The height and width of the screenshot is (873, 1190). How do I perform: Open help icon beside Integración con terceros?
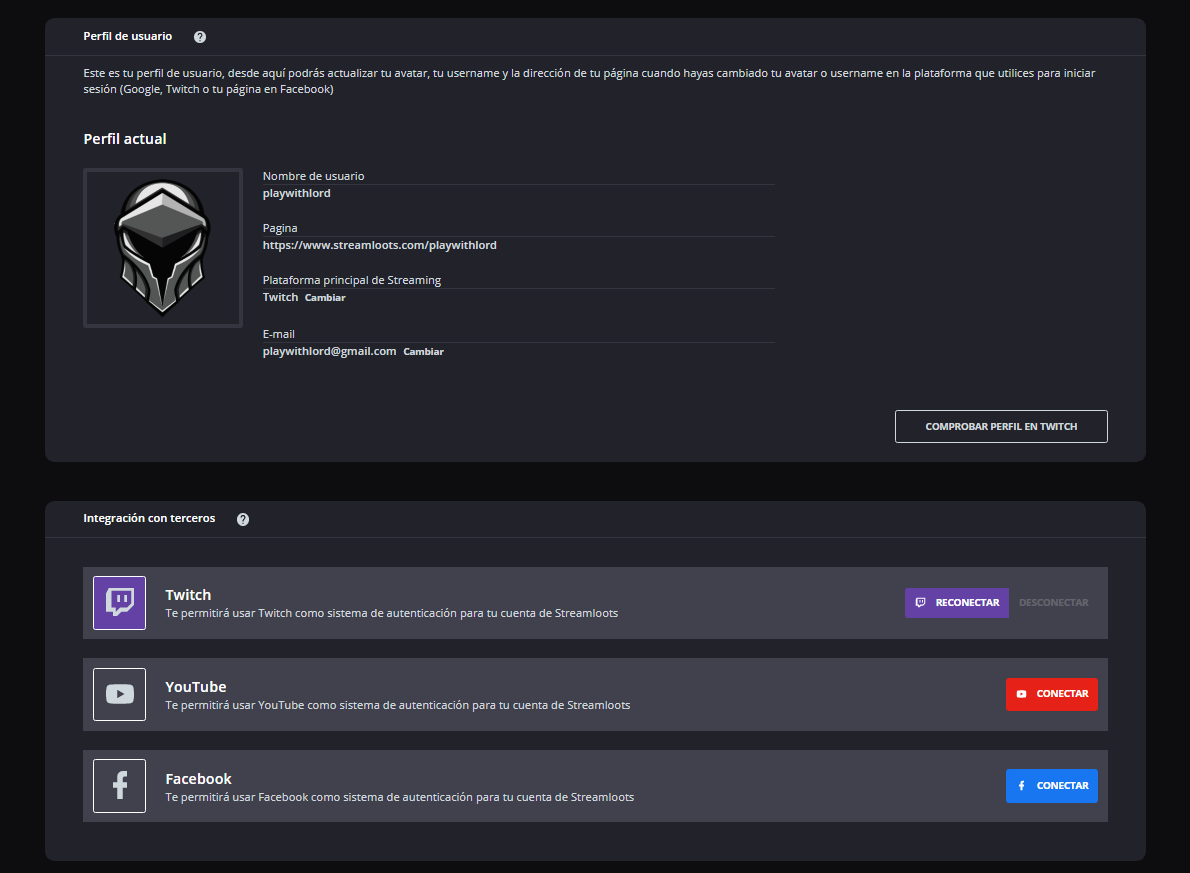pos(243,519)
